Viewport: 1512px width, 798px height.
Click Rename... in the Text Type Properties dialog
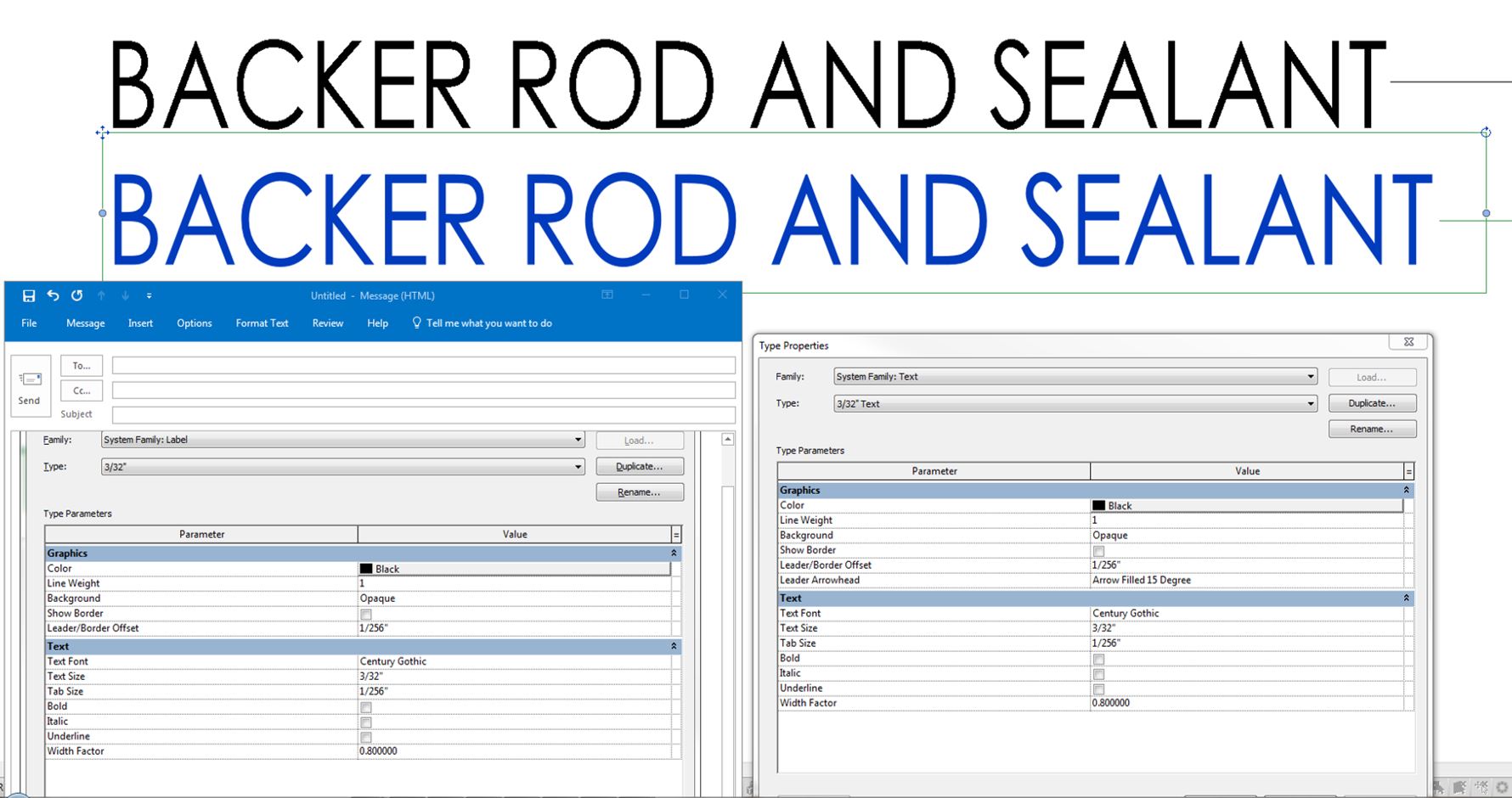1373,429
